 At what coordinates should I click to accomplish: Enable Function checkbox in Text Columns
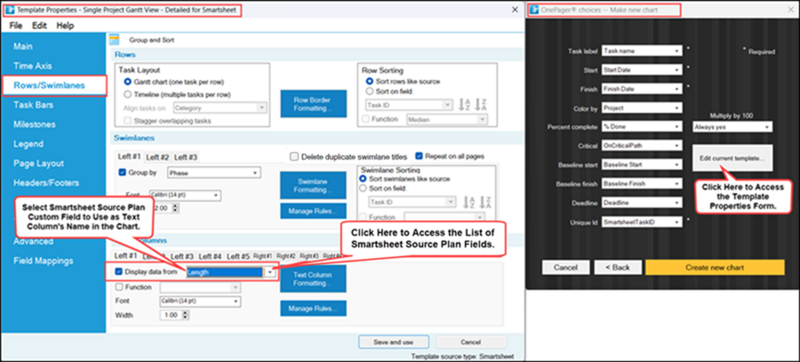pyautogui.click(x=119, y=287)
